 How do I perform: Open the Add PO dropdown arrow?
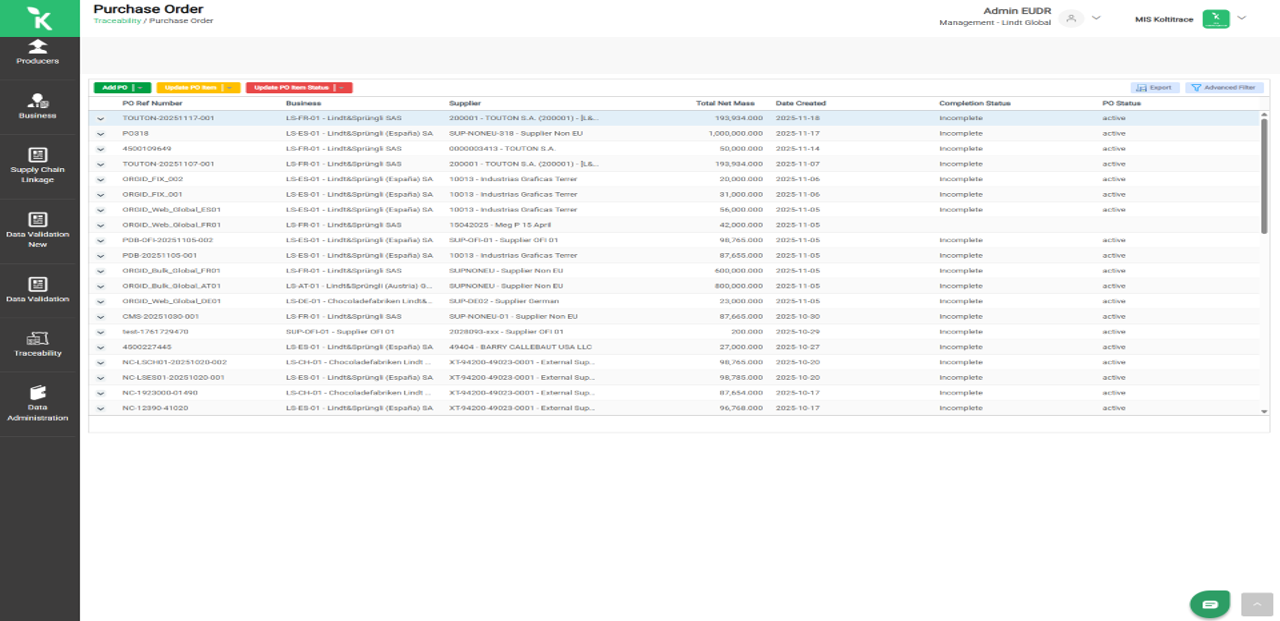(140, 88)
